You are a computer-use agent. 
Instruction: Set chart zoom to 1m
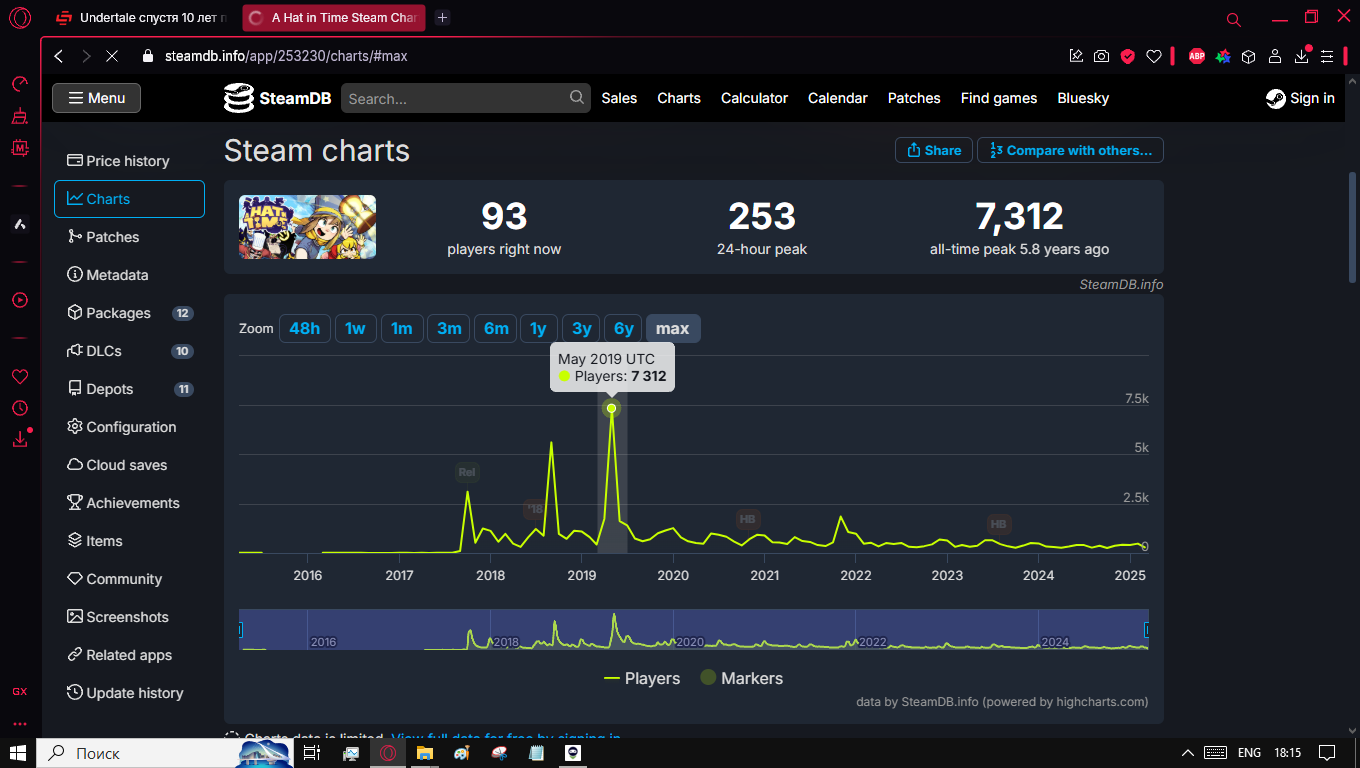[401, 328]
